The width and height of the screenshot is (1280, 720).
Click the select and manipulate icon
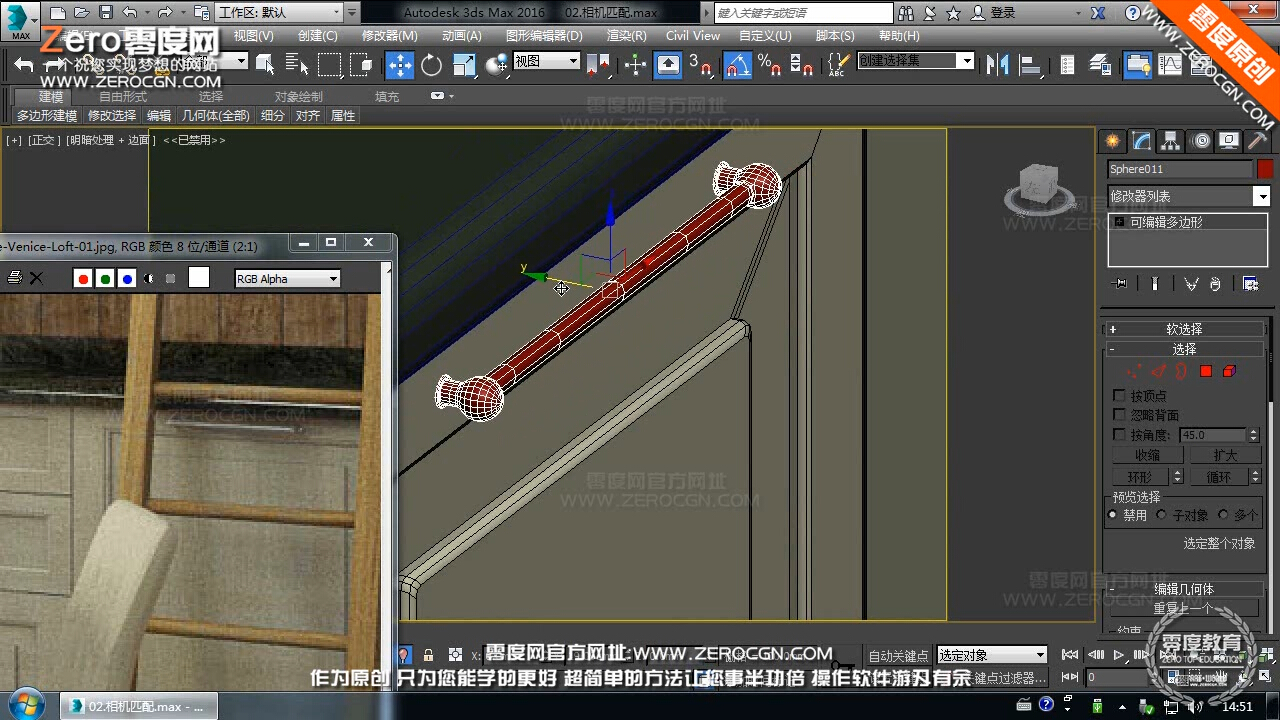click(636, 66)
